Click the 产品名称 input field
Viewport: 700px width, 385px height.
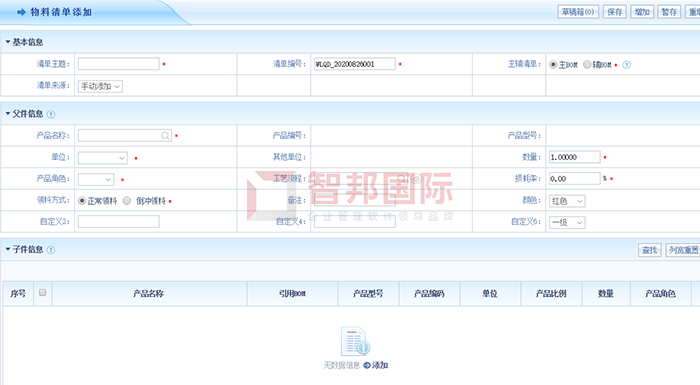[125, 135]
